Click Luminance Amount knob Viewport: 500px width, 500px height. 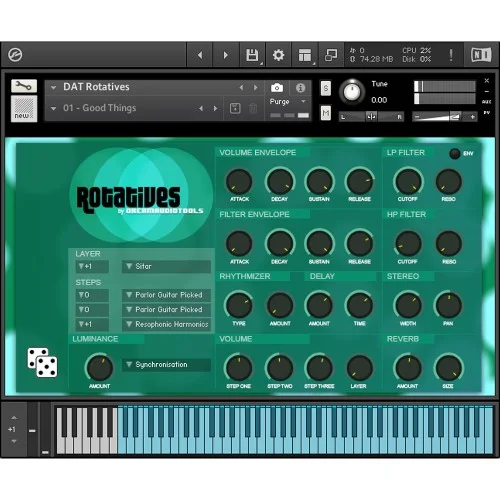pyautogui.click(x=99, y=368)
